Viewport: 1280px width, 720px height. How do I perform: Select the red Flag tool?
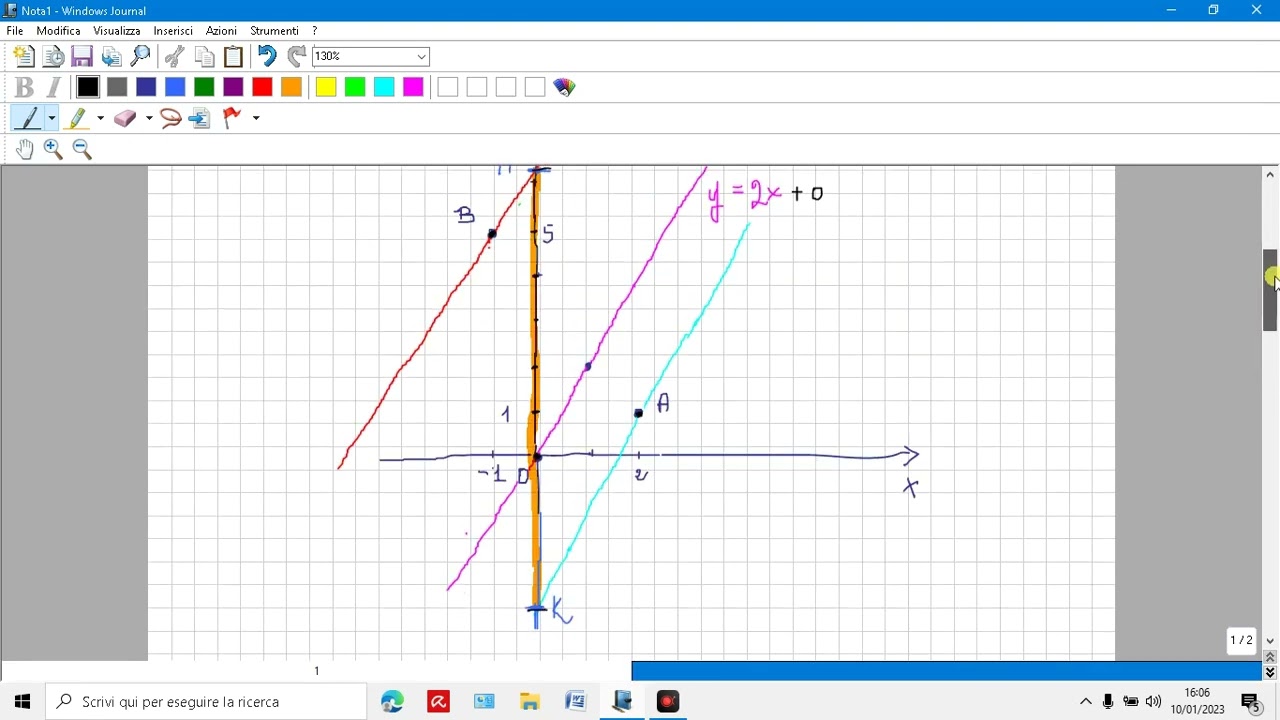pos(232,118)
